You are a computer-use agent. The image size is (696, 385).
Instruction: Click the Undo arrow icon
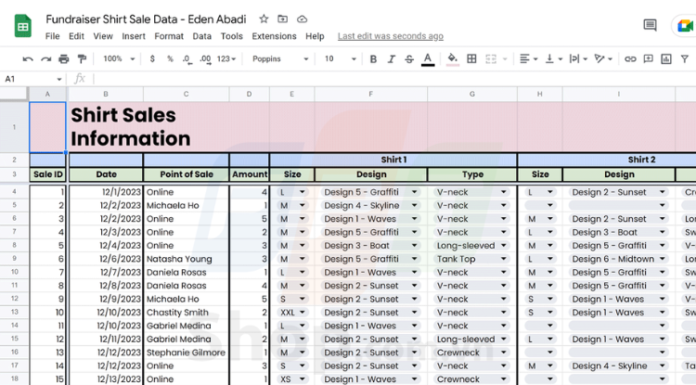(x=28, y=59)
